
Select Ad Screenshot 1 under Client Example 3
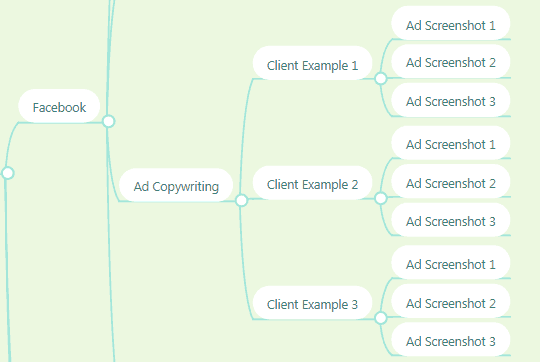point(450,262)
